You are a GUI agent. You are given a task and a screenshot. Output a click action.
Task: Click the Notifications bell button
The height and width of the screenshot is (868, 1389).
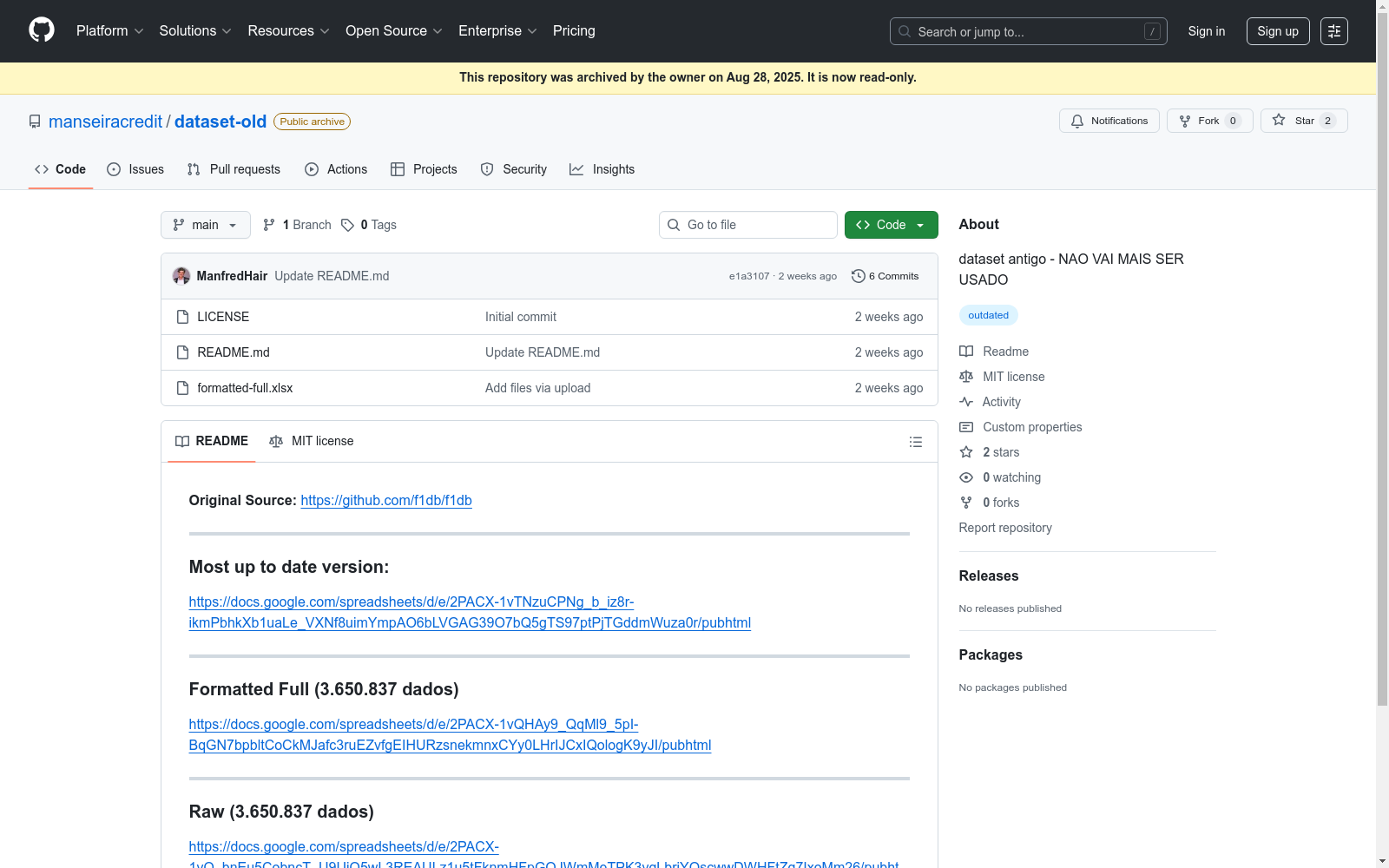click(x=1109, y=121)
